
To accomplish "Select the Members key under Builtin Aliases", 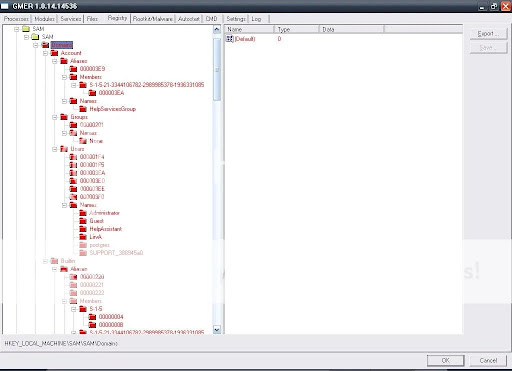I will click(x=90, y=301).
